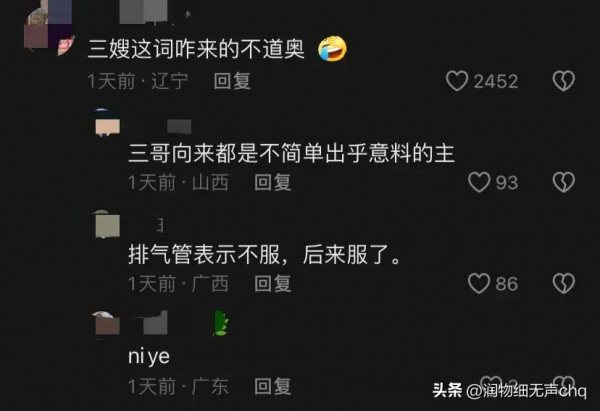Tap the laughing-crying emoji in top comment
Screen dimensions: 600x411
pos(332,49)
